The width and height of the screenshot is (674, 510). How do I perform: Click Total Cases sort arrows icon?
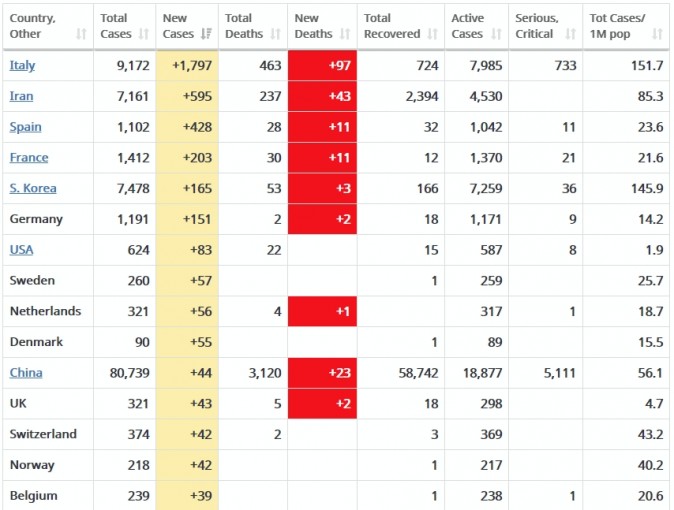(x=144, y=34)
